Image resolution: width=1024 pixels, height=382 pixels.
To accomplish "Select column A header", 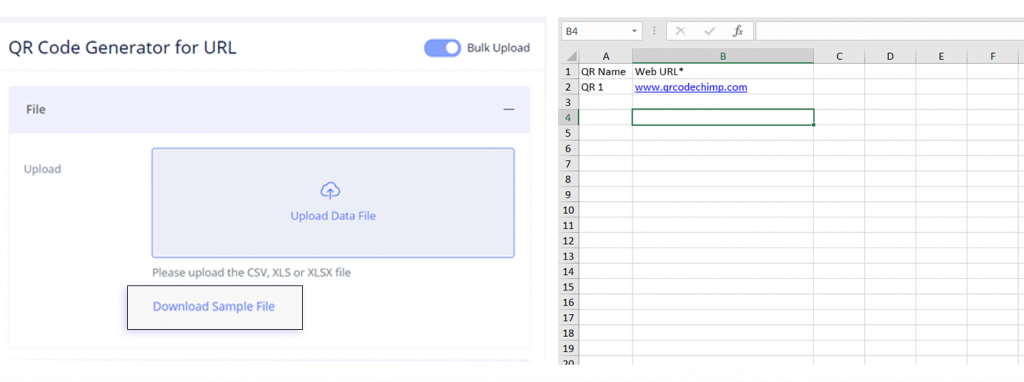I will (x=606, y=57).
